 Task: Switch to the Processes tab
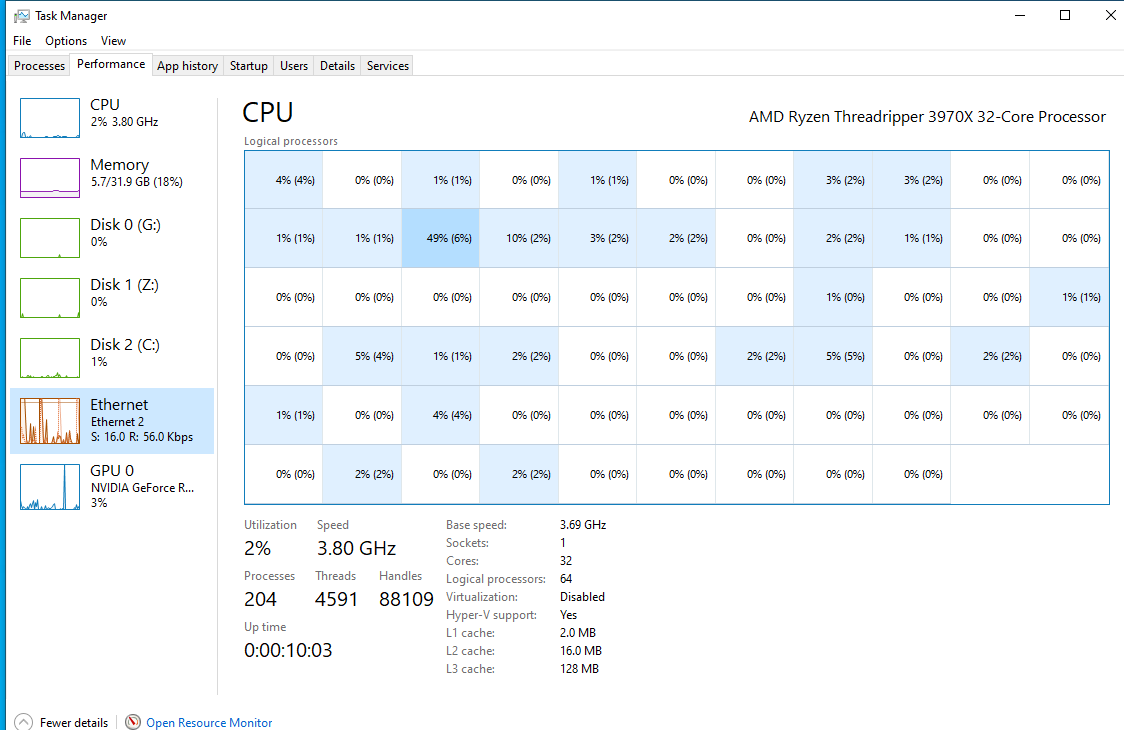(40, 66)
